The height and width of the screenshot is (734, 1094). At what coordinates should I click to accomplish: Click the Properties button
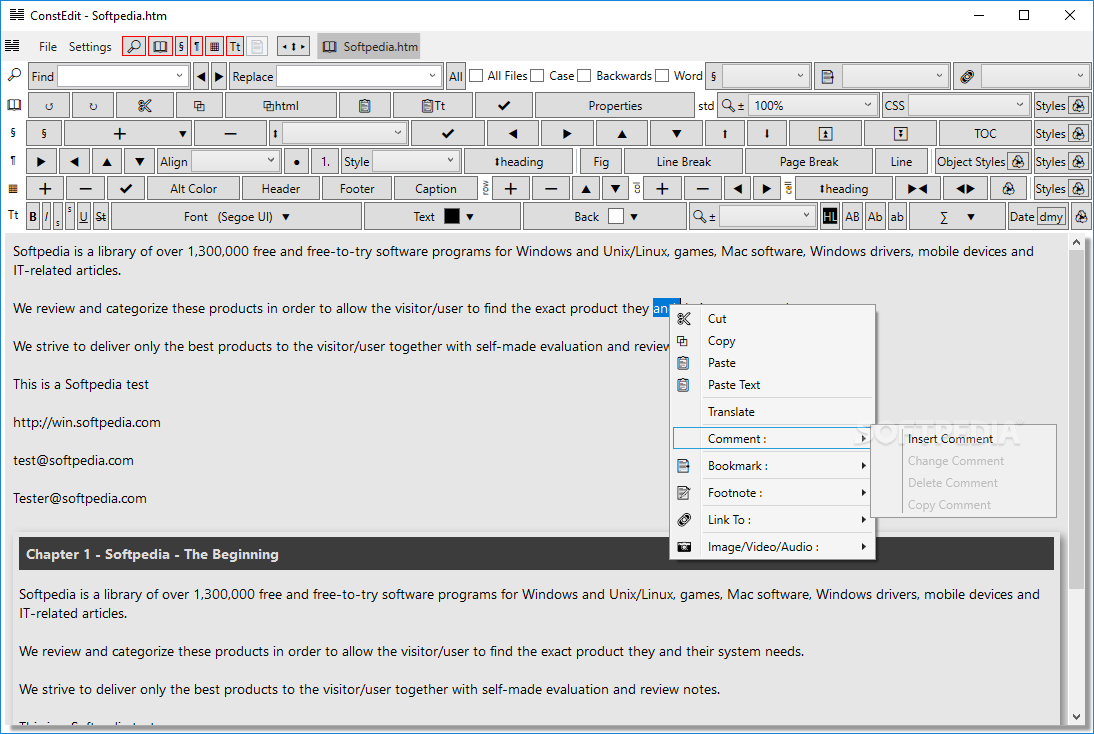coord(615,105)
